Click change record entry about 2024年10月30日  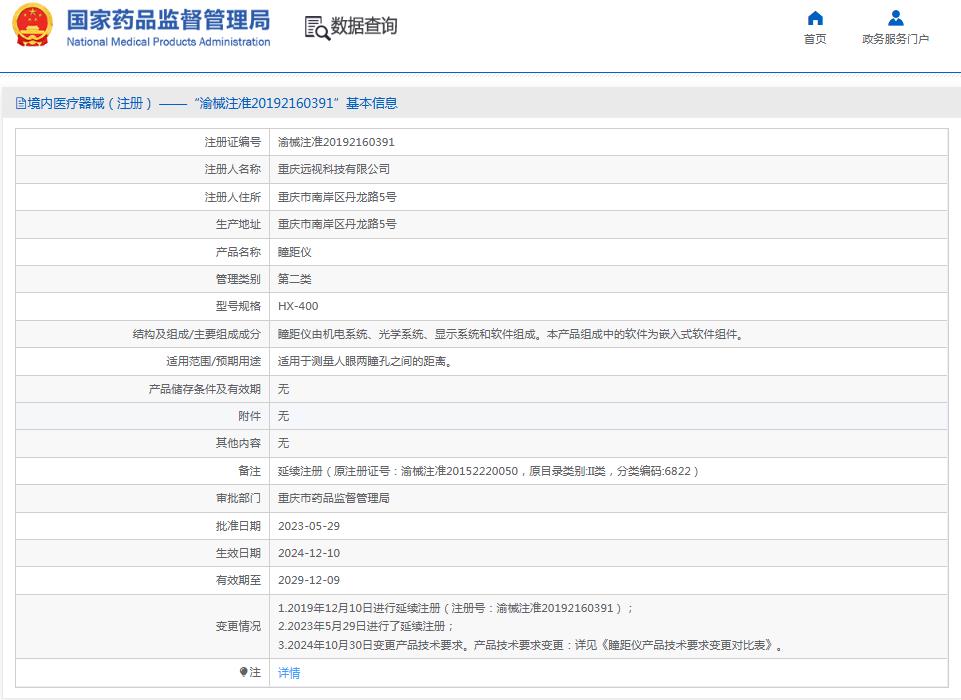530,646
